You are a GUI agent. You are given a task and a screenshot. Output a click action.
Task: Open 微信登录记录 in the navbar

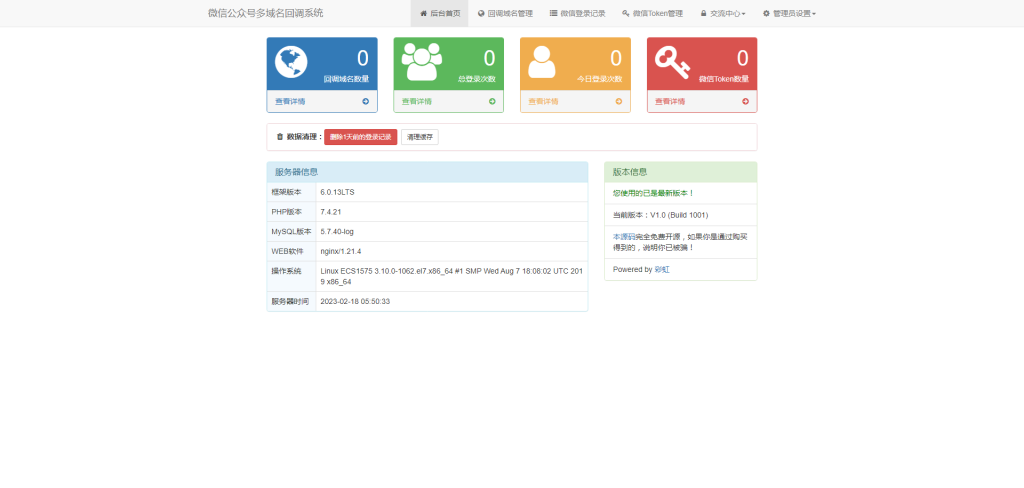pos(577,14)
